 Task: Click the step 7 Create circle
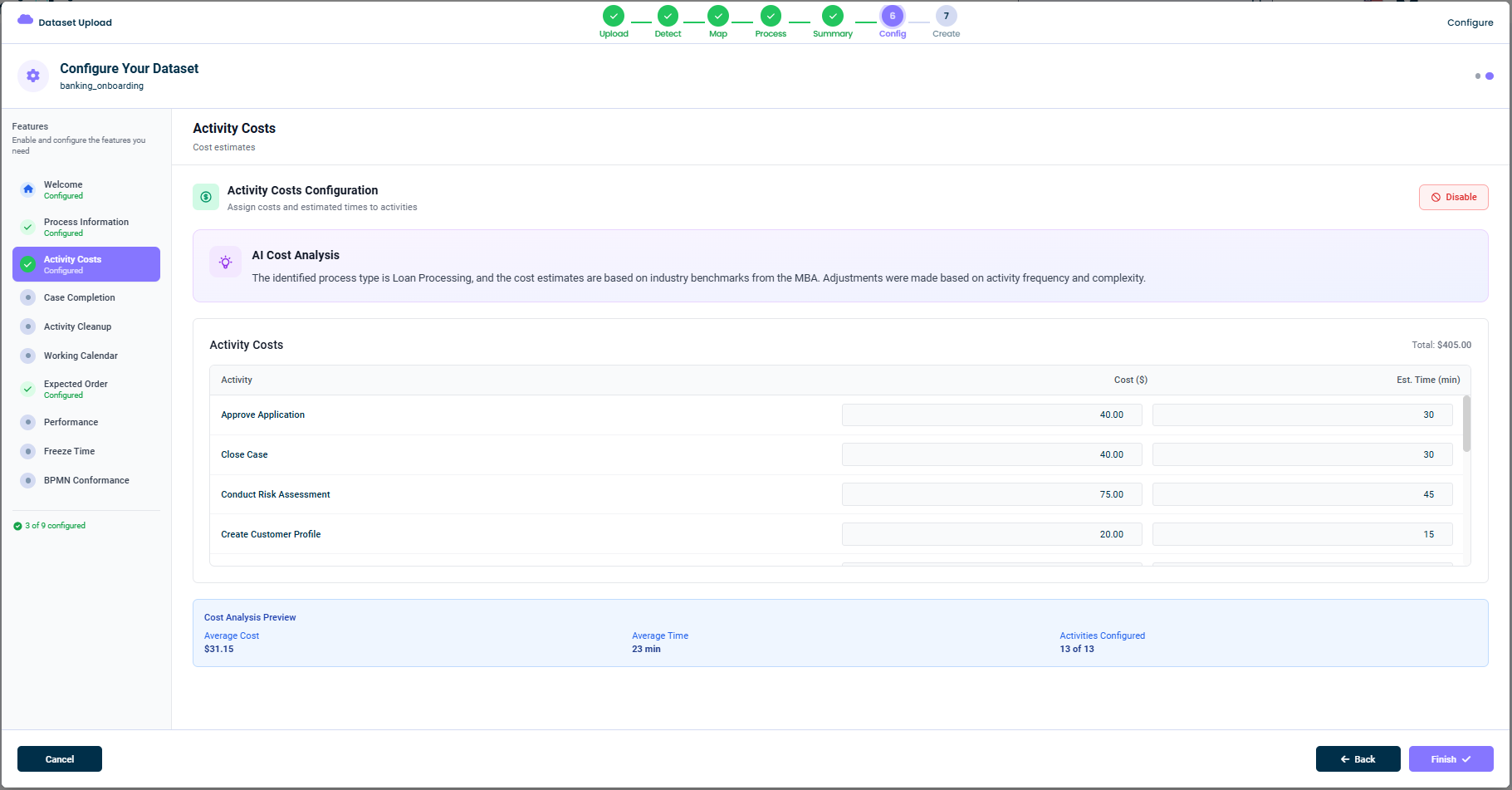tap(946, 16)
